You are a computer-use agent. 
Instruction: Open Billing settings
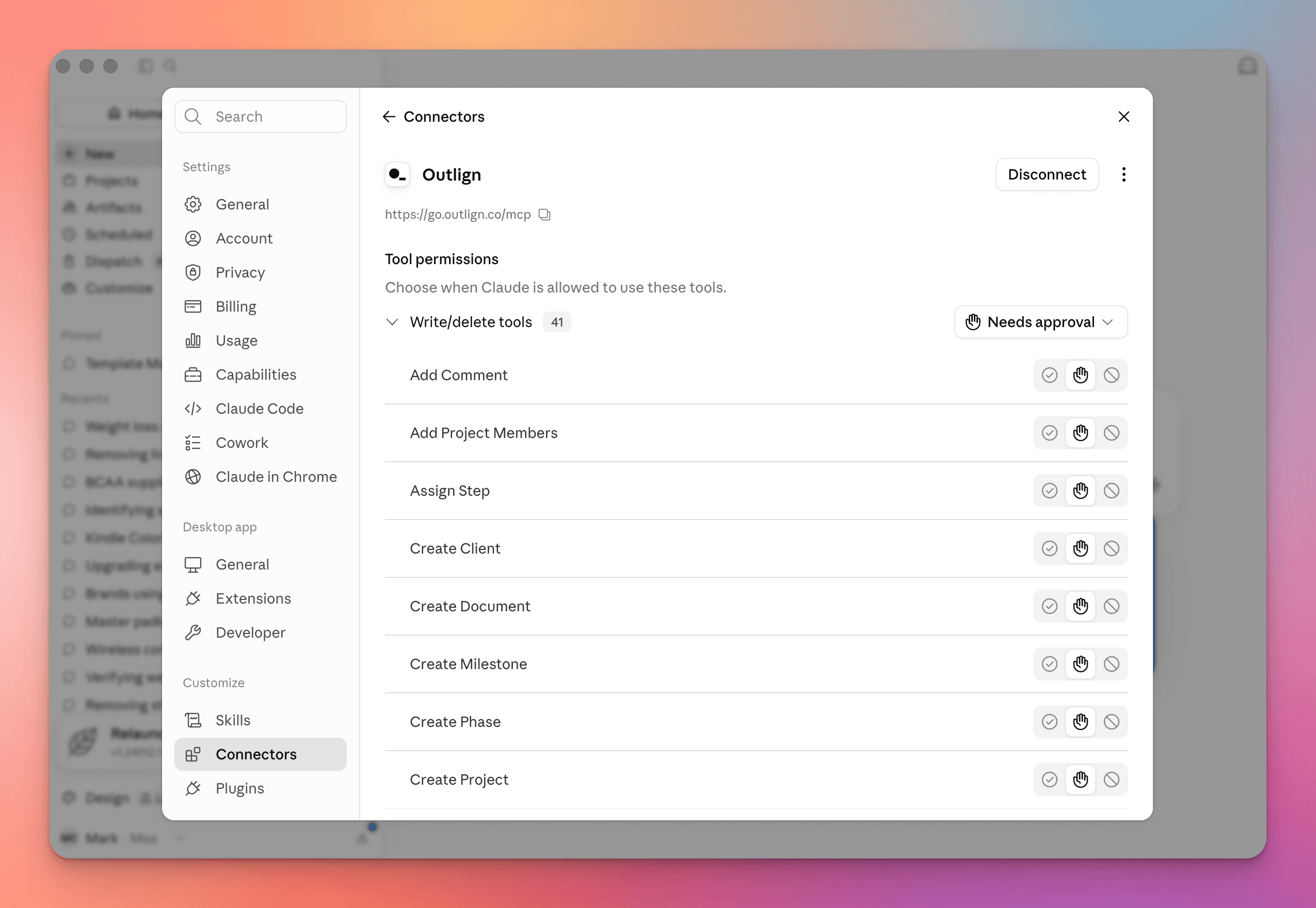(261, 306)
